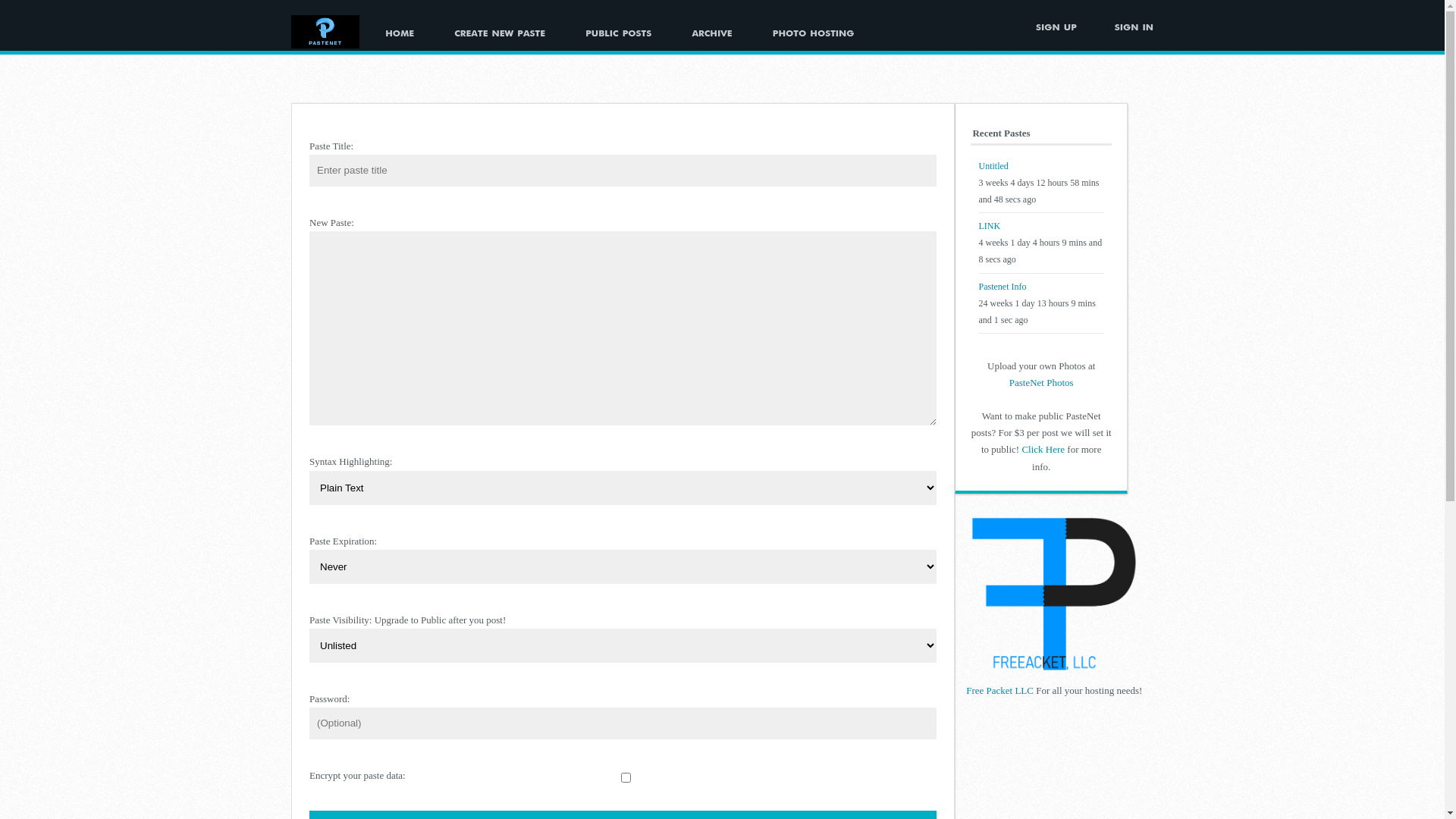Select Create New Paste in navigation
The height and width of the screenshot is (819, 1456).
(500, 33)
